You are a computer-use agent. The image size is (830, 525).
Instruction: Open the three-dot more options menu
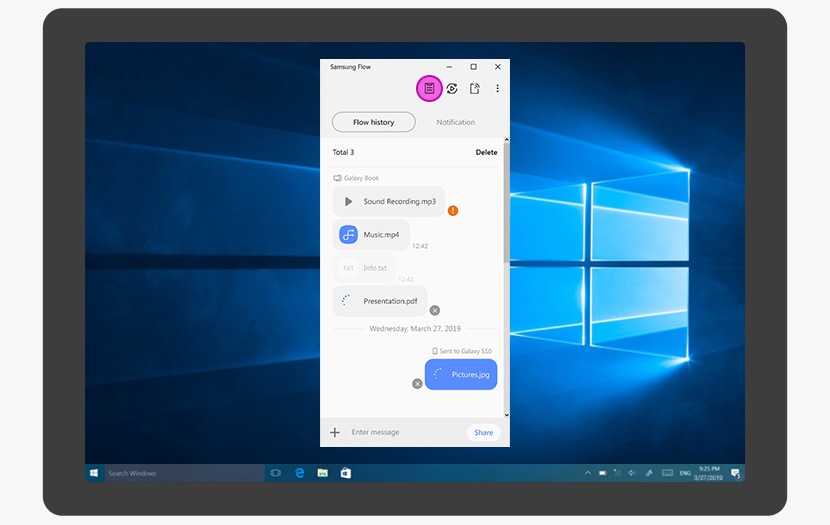tap(498, 89)
